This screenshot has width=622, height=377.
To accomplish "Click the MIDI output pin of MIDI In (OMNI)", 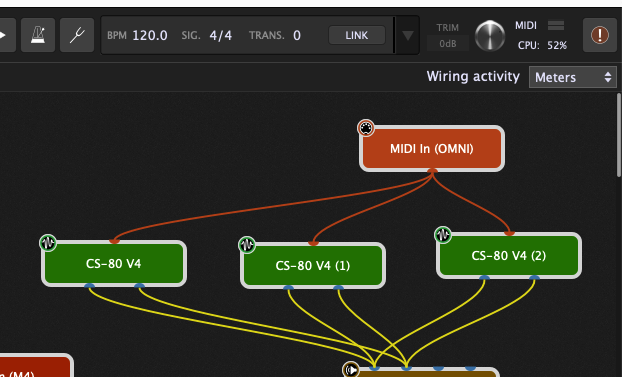I will click(432, 171).
